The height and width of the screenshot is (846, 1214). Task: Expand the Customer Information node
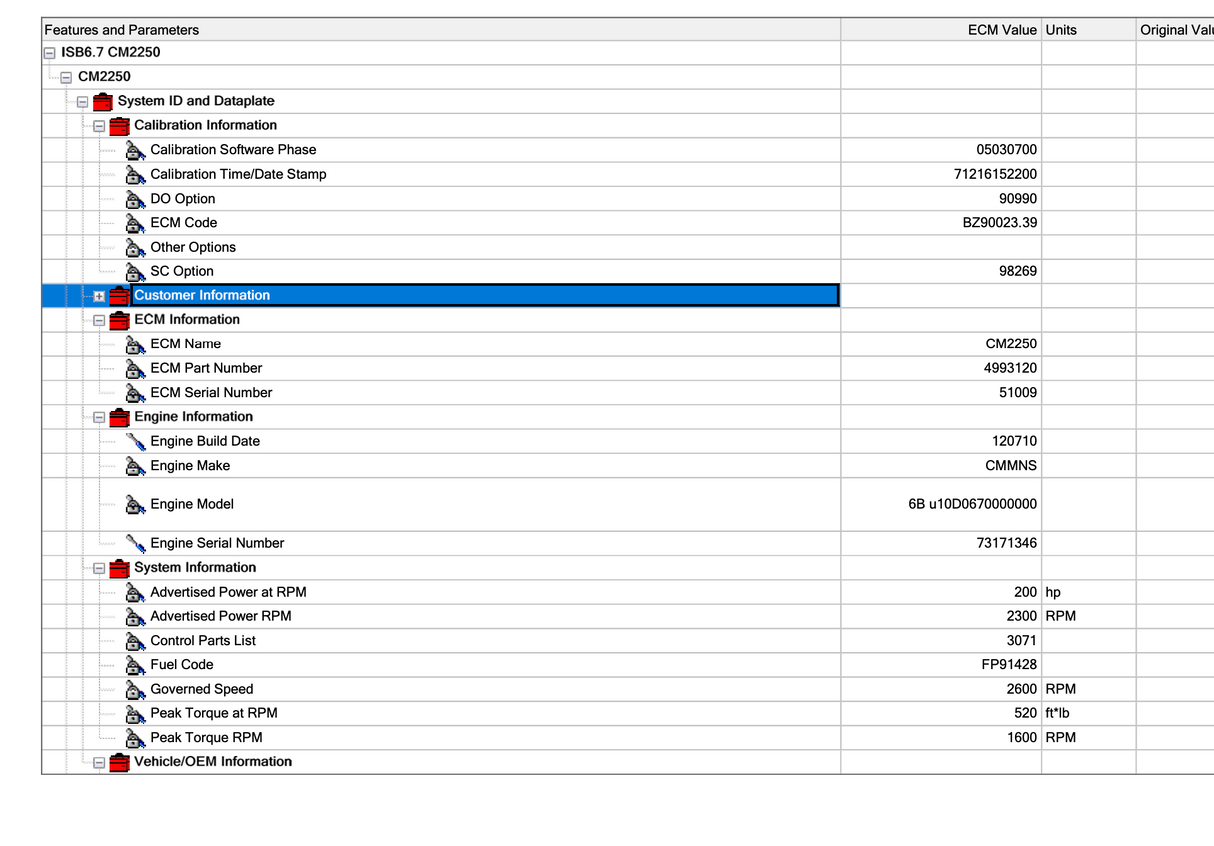click(99, 296)
